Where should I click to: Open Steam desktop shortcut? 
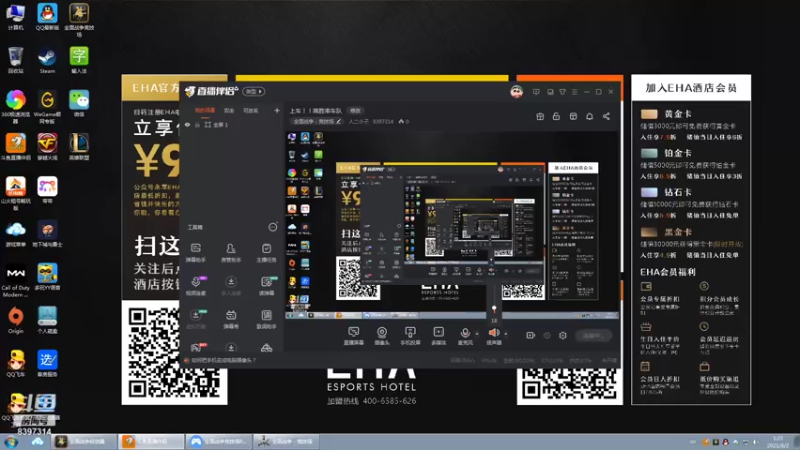pos(47,60)
